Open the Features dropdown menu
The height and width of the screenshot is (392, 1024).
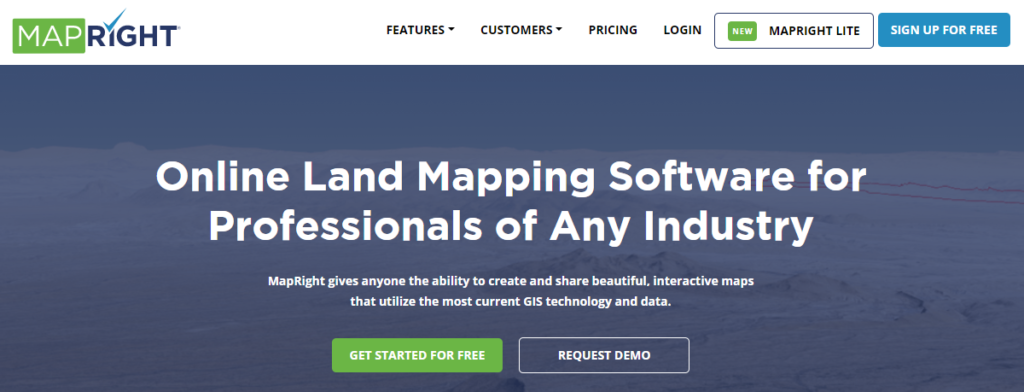[420, 30]
